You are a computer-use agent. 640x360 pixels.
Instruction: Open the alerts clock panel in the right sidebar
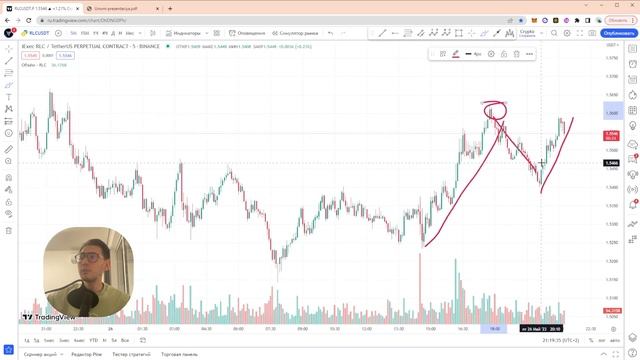coord(633,64)
